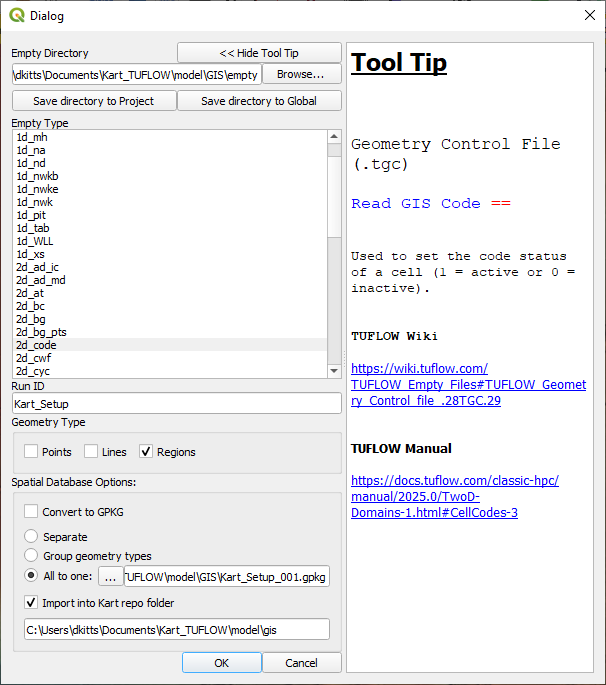606x685 pixels.
Task: Uncheck the Regions geometry checkbox
Action: 147,452
